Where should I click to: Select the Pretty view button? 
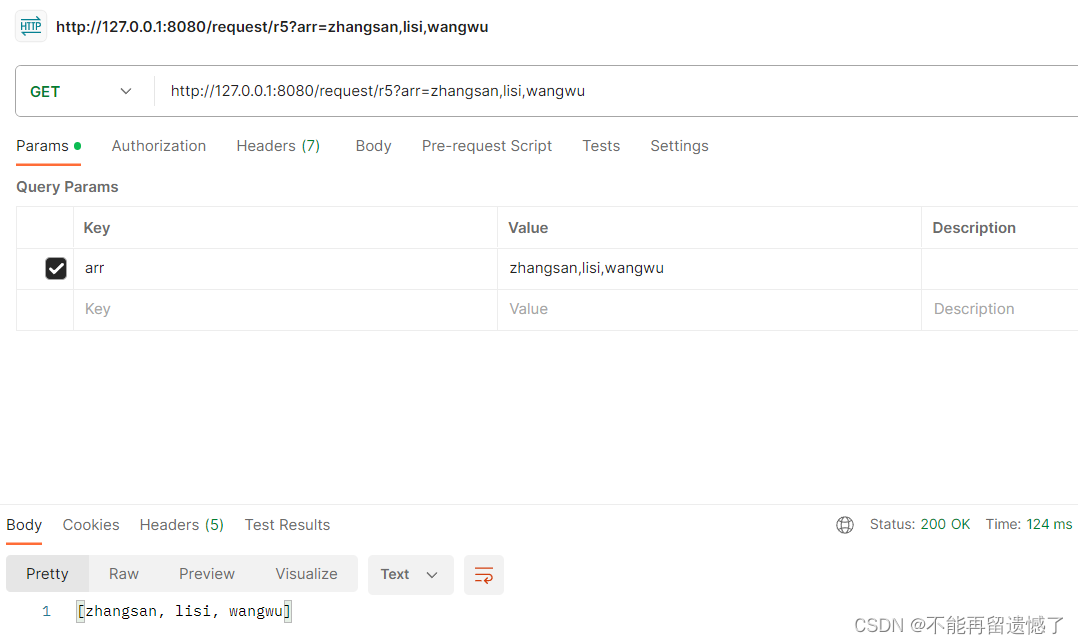pyautogui.click(x=47, y=574)
